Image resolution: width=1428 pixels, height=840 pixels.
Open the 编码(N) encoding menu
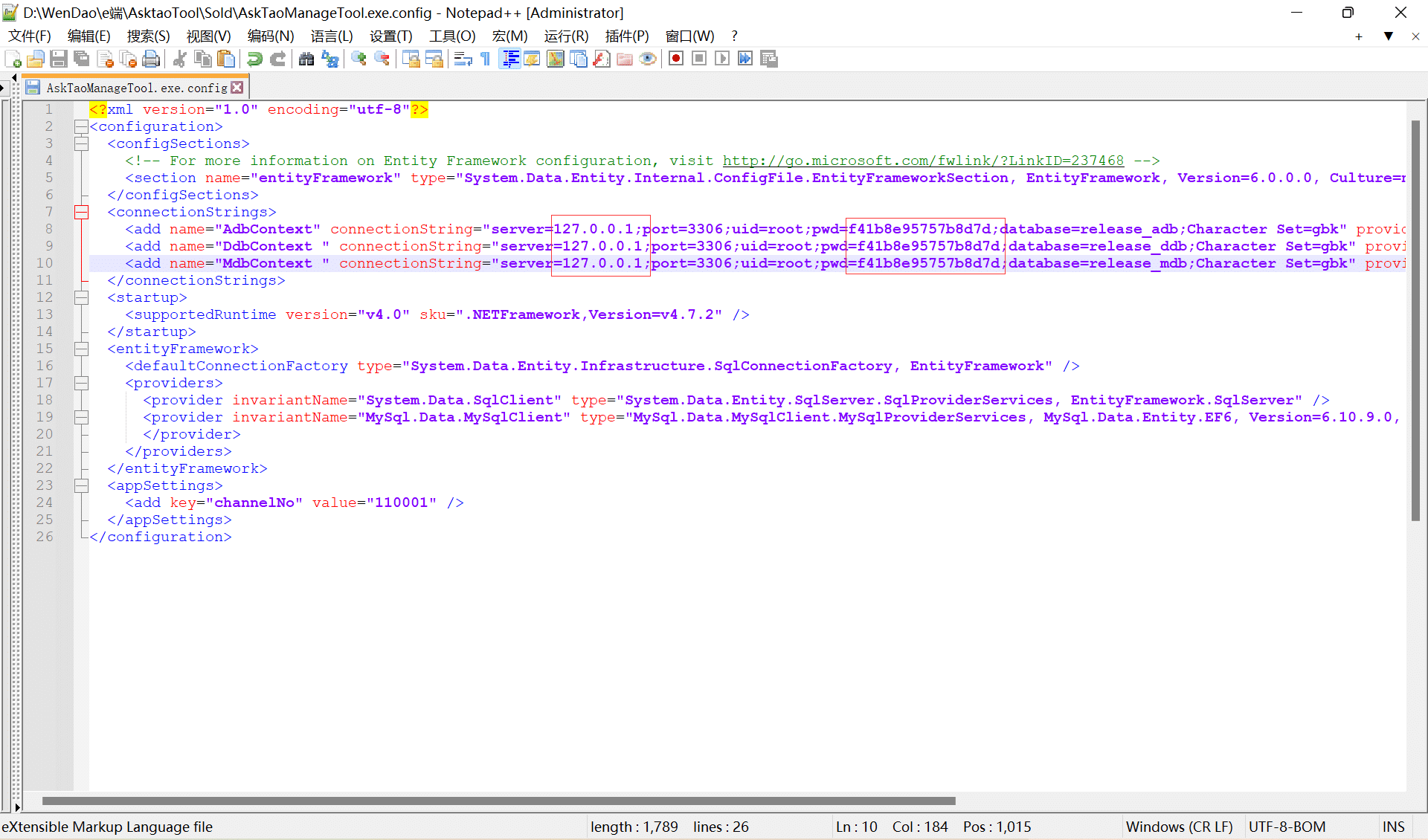(270, 36)
